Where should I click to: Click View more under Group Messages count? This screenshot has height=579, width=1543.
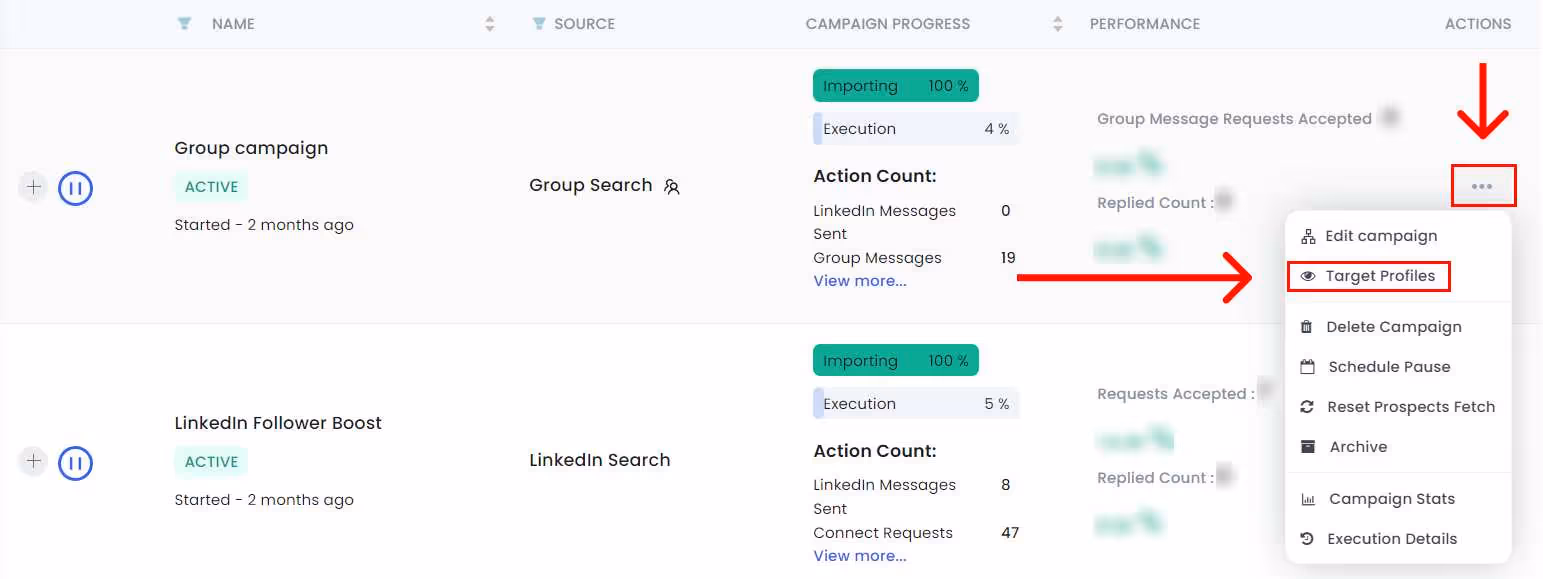click(x=859, y=281)
